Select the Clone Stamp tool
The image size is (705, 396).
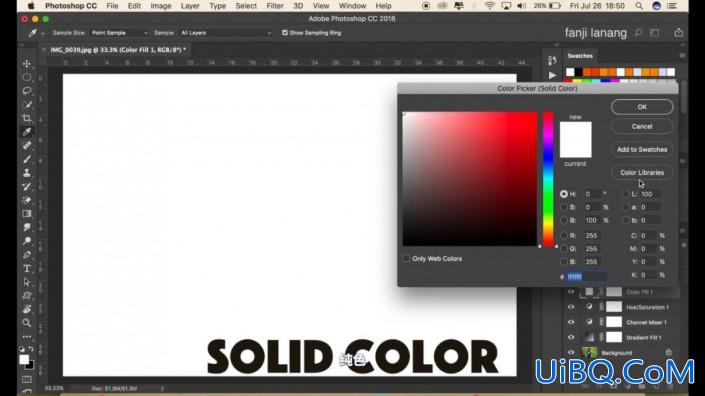click(27, 173)
